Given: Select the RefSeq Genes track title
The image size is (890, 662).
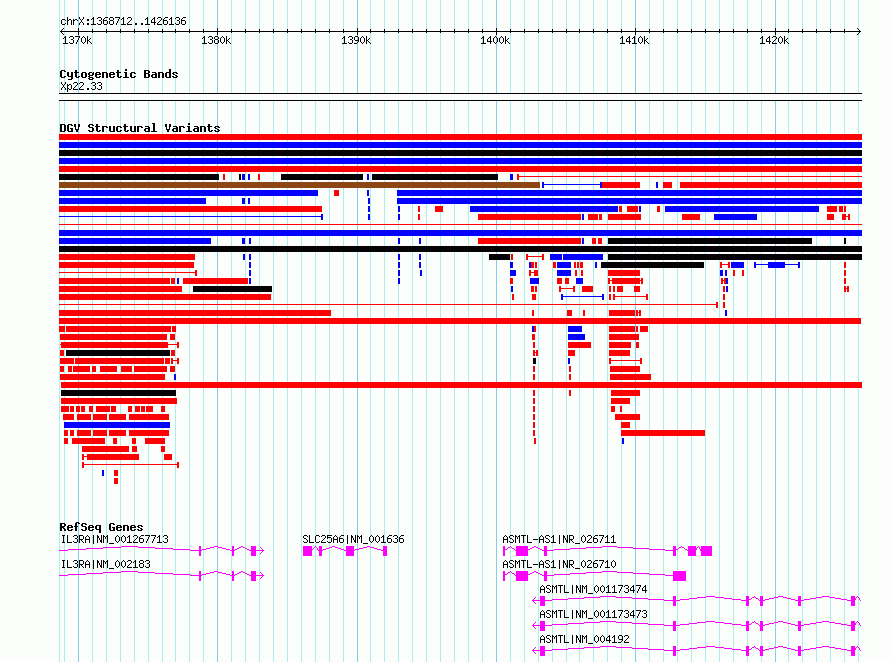Looking at the screenshot, I should coord(101,527).
